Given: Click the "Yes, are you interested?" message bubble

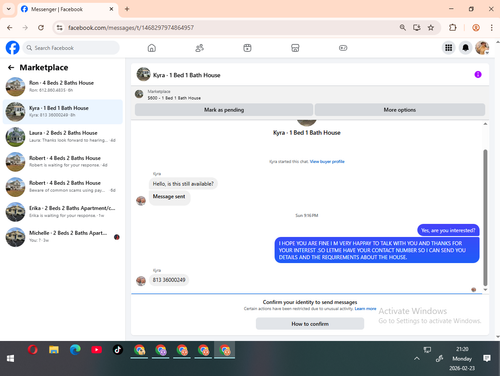Looking at the screenshot, I should pos(448,230).
